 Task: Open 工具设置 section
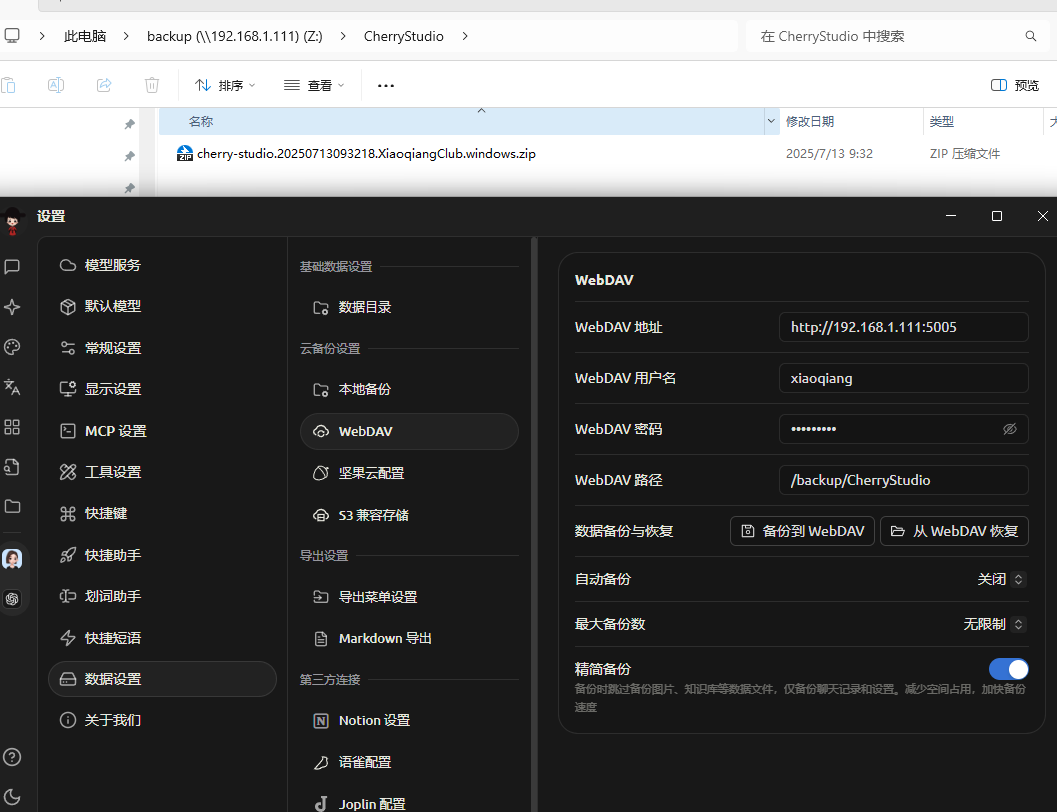pyautogui.click(x=162, y=472)
